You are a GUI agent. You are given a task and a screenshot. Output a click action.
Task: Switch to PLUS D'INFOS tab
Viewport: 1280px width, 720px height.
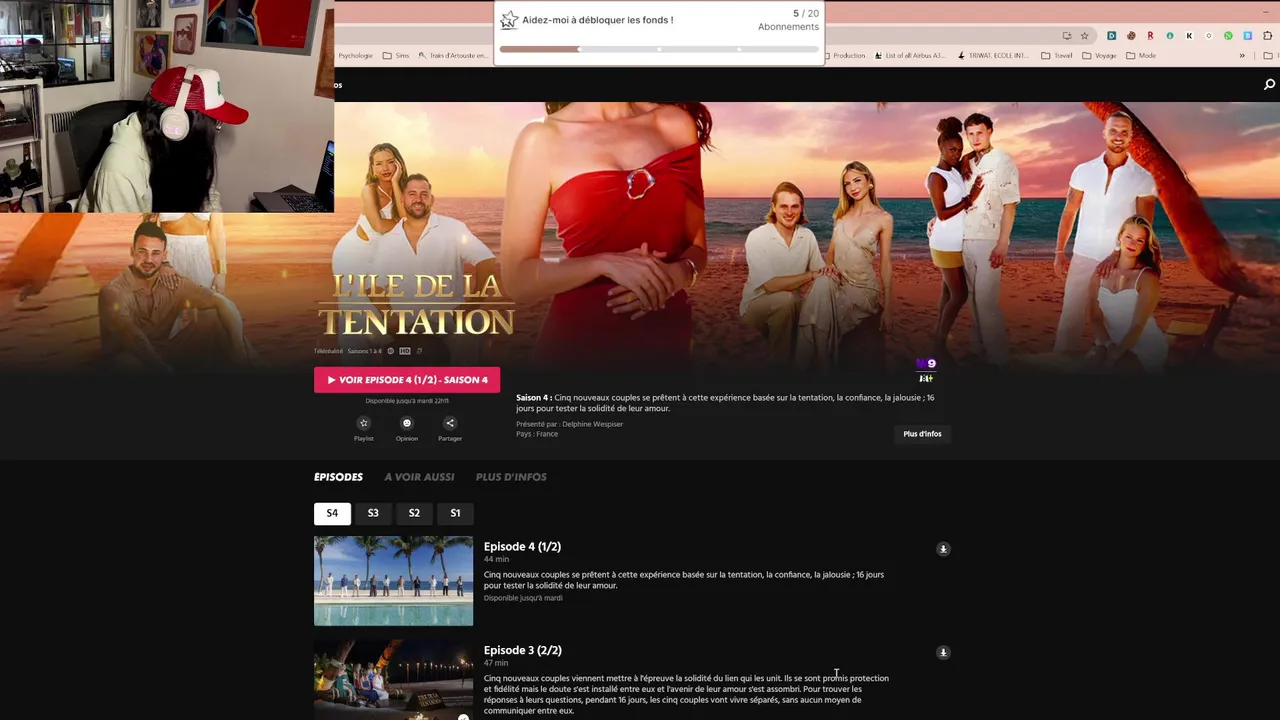511,477
